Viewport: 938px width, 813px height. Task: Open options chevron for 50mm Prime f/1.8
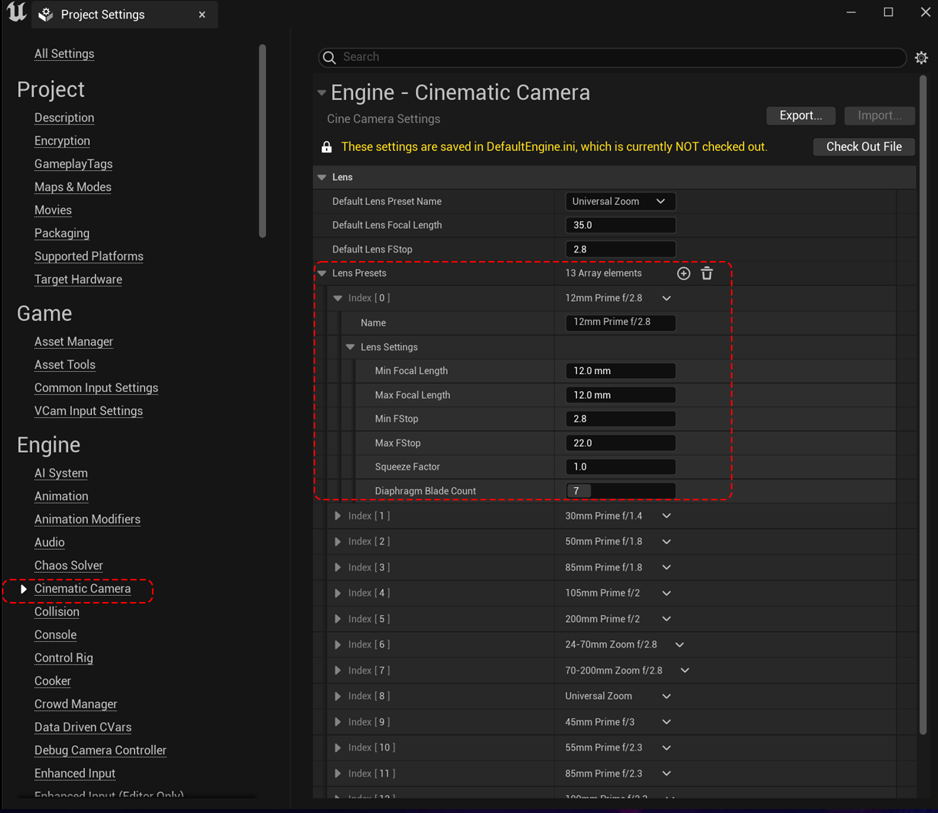[x=666, y=541]
